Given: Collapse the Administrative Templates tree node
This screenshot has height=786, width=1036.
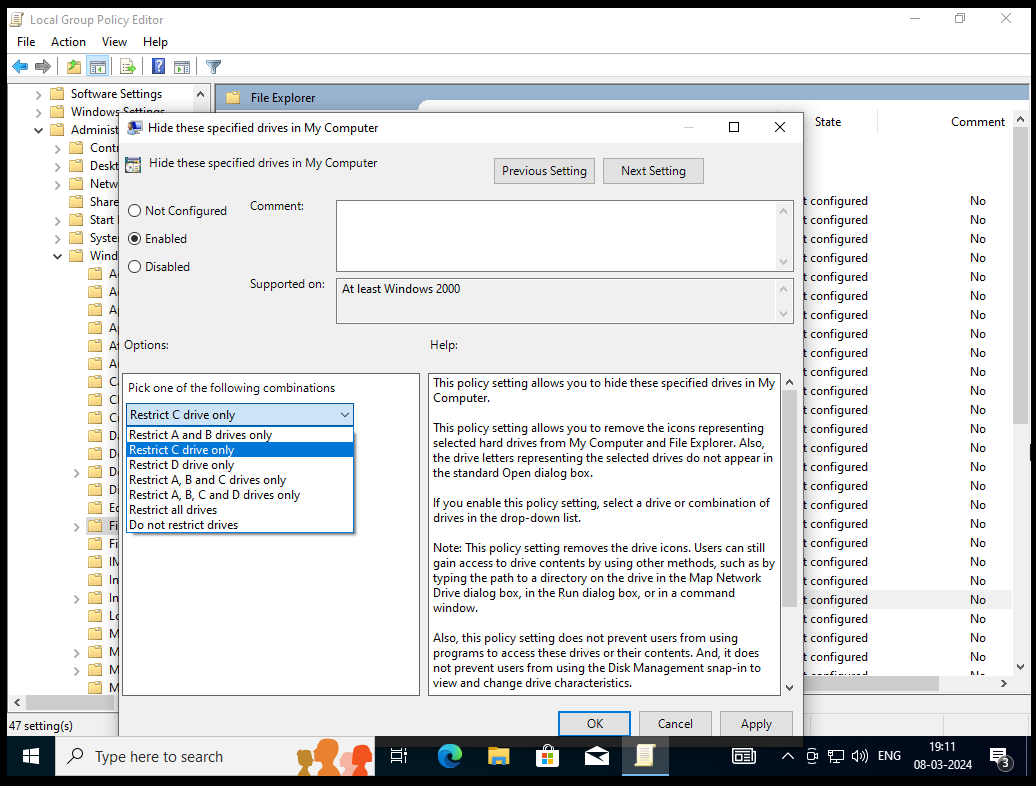Looking at the screenshot, I should pyautogui.click(x=38, y=130).
